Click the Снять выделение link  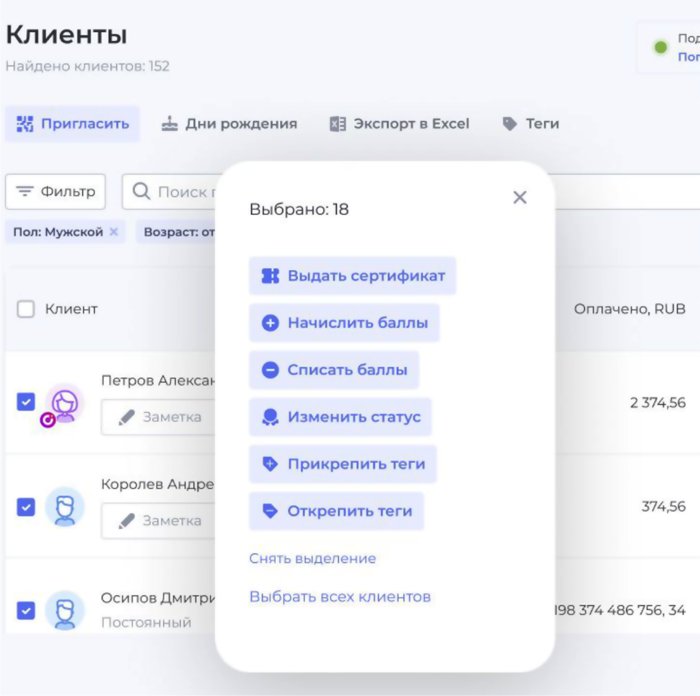pyautogui.click(x=312, y=558)
